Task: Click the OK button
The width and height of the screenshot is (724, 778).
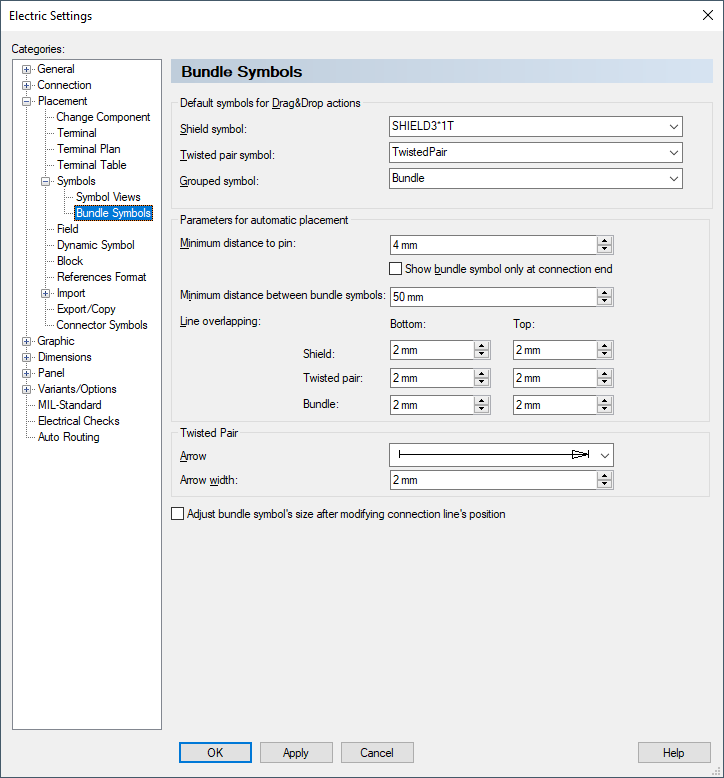Action: pyautogui.click(x=215, y=753)
